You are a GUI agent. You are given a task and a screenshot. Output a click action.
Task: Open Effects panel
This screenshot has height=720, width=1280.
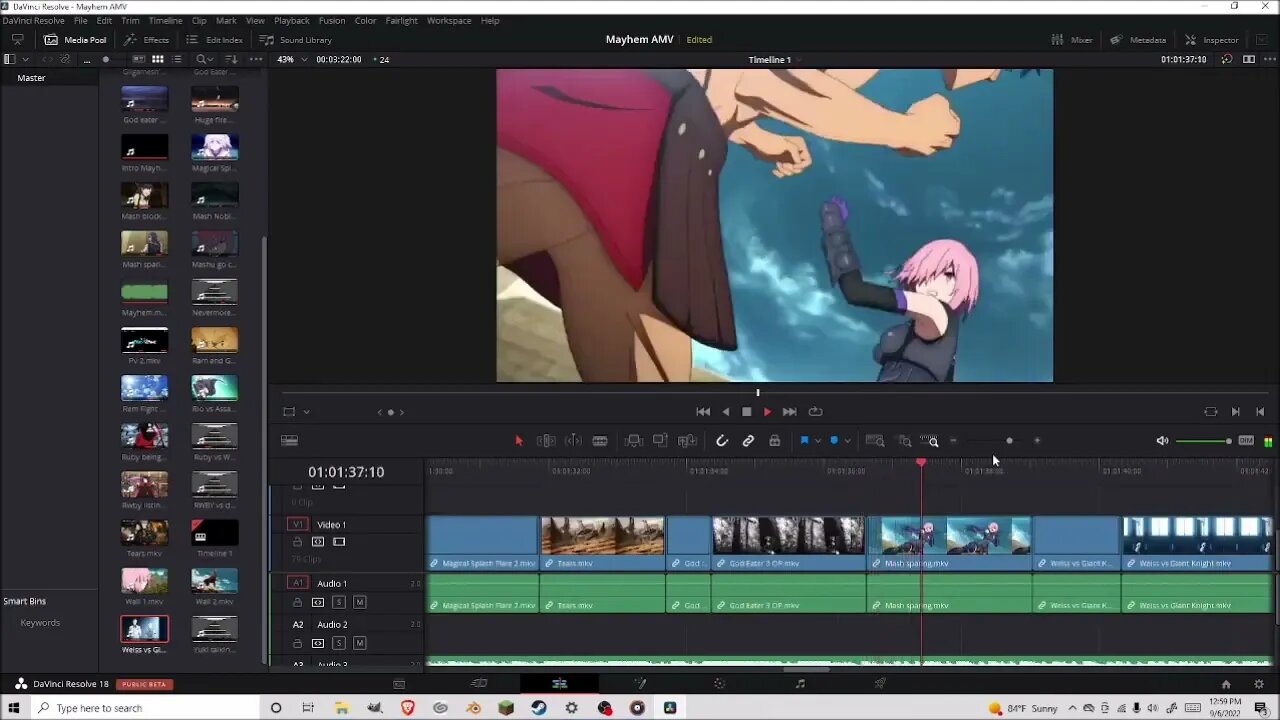click(x=146, y=40)
